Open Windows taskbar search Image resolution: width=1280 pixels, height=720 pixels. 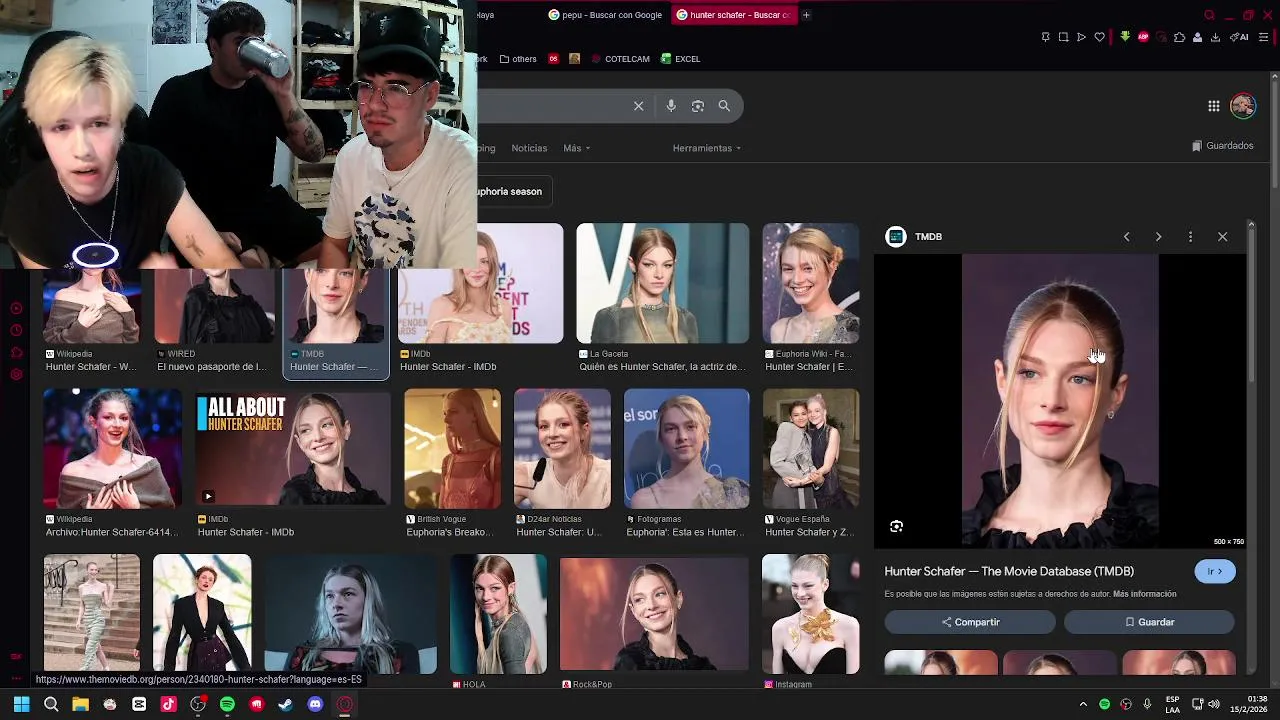coord(51,704)
